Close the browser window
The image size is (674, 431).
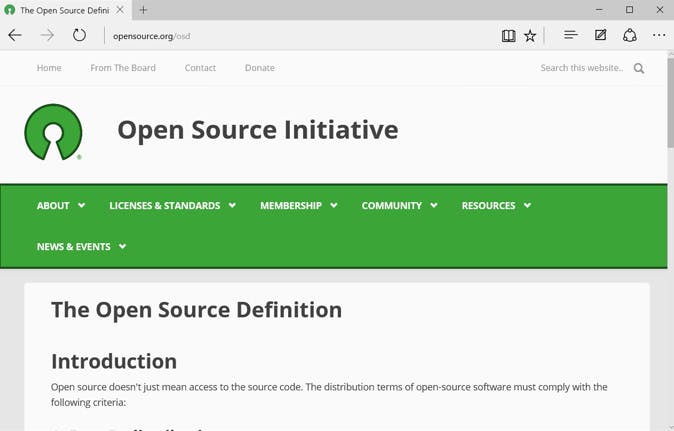pyautogui.click(x=660, y=9)
